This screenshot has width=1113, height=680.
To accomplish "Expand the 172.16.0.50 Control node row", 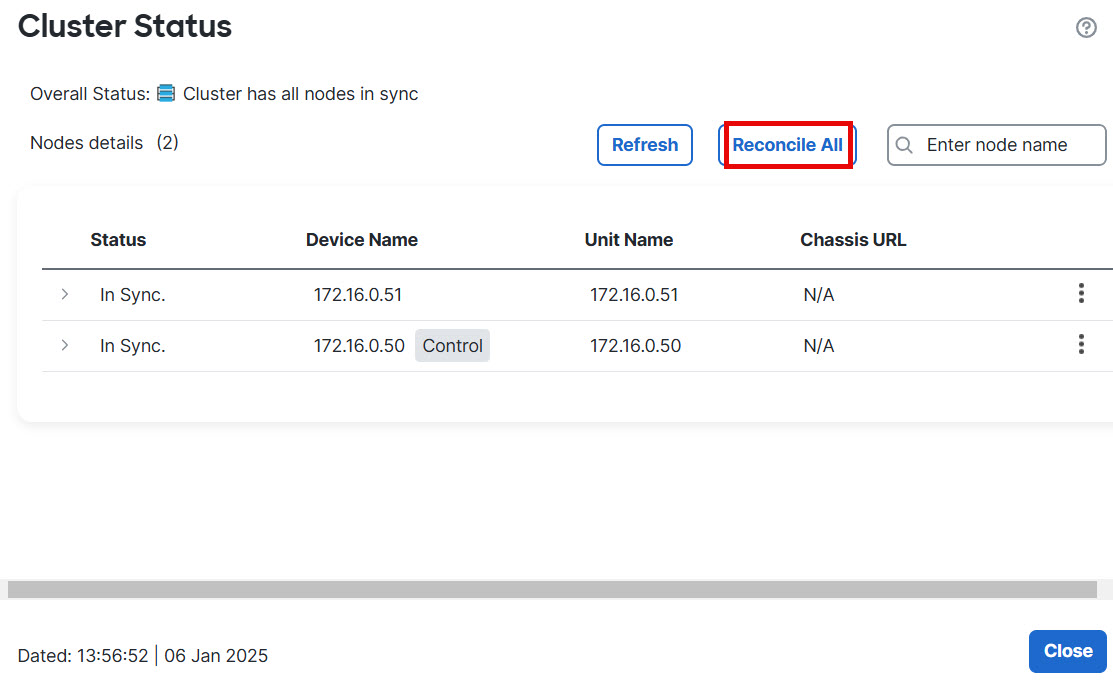I will (x=65, y=345).
